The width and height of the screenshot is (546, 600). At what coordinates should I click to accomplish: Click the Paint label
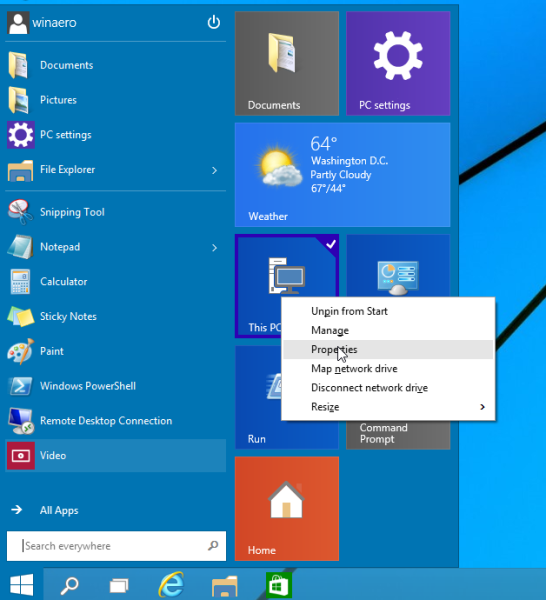(52, 351)
